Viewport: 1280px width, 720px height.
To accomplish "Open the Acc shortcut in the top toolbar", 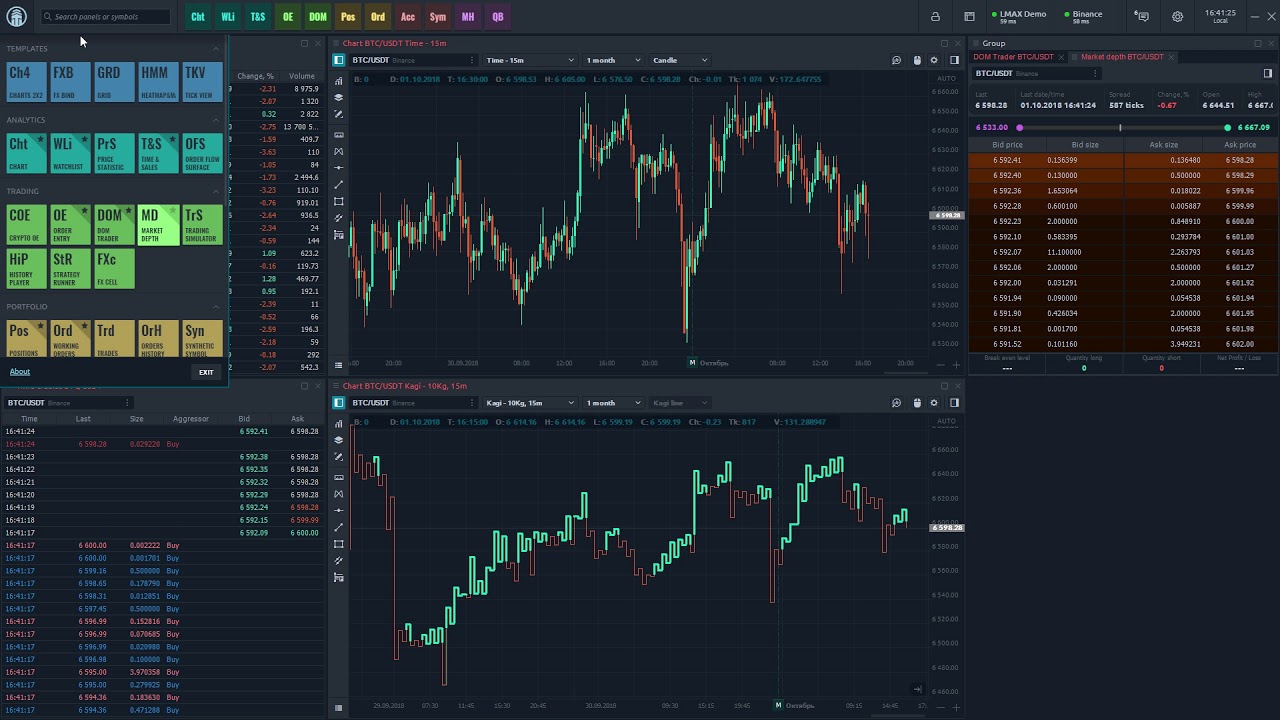I will [x=408, y=16].
